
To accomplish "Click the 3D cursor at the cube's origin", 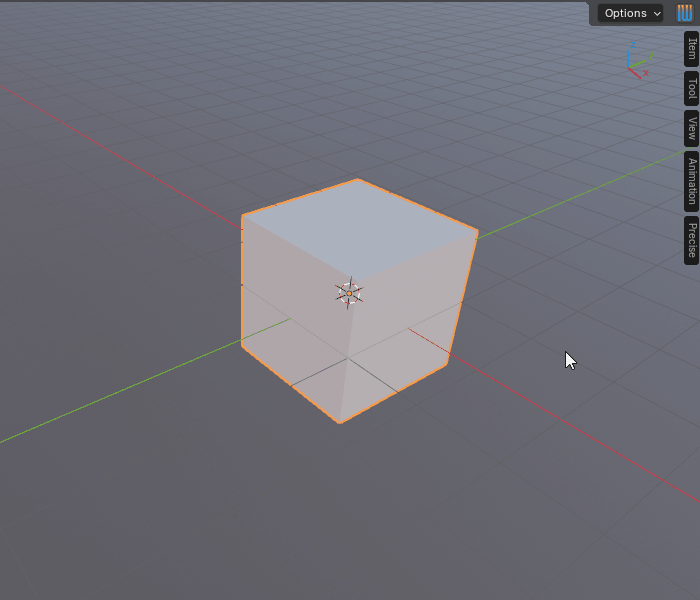I will pyautogui.click(x=349, y=293).
